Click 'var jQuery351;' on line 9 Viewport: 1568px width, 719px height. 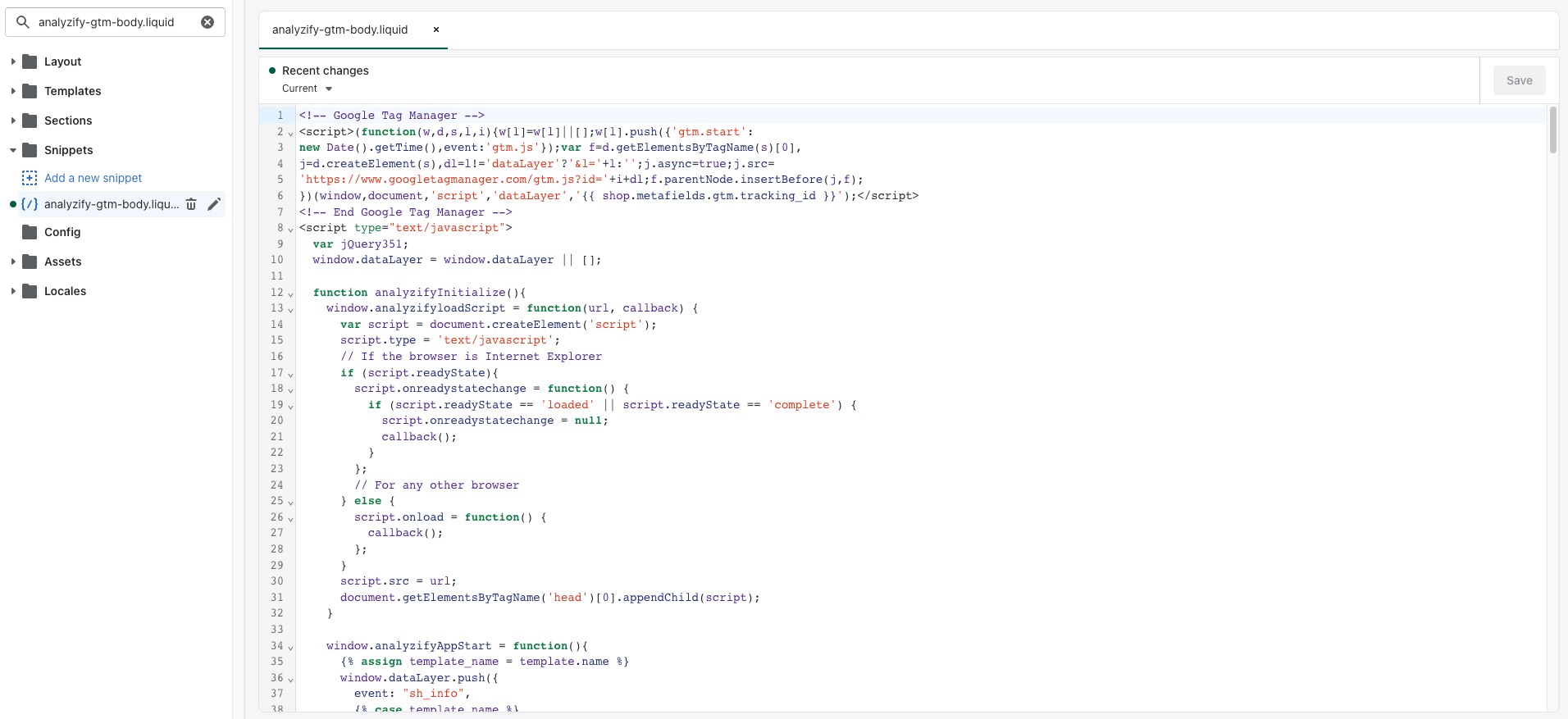click(x=360, y=244)
